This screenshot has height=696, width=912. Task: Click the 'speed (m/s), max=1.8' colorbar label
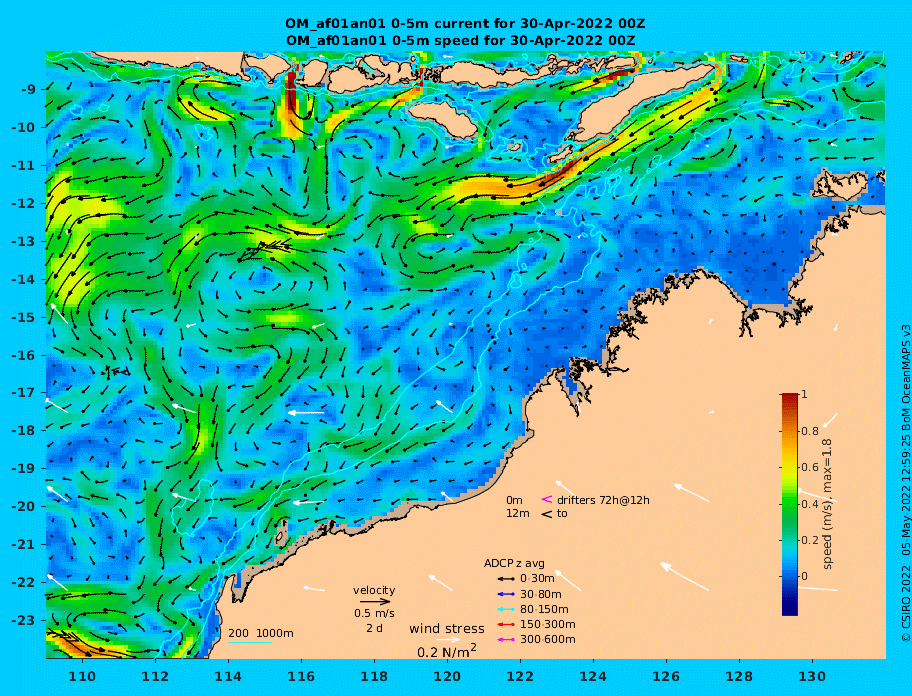pos(827,504)
